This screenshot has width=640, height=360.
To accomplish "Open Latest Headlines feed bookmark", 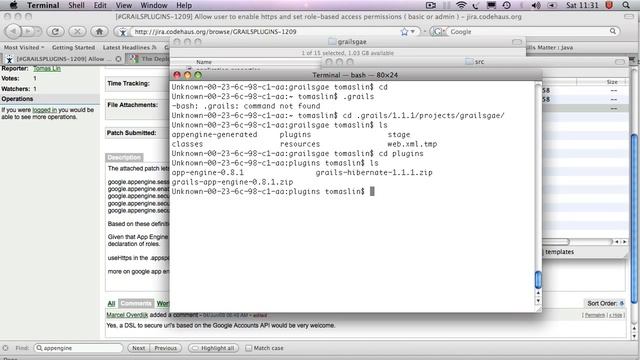I will click(x=129, y=47).
